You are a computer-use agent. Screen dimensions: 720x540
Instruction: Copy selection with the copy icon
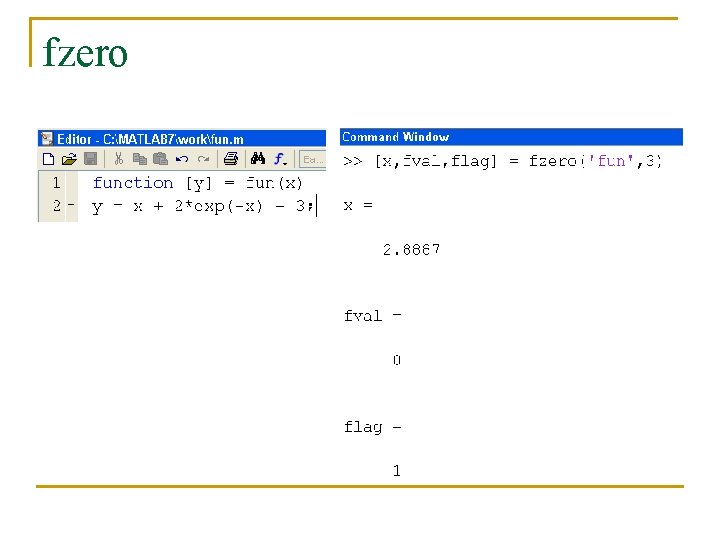click(x=140, y=159)
